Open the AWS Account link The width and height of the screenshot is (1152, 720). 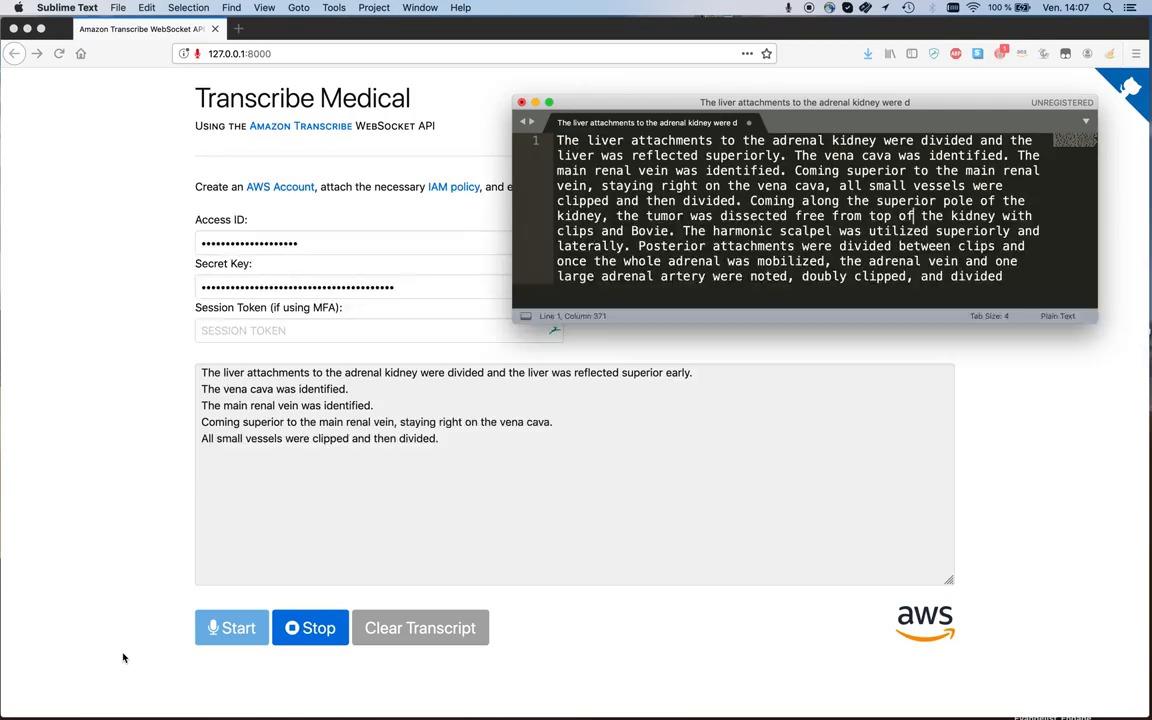pyautogui.click(x=280, y=187)
